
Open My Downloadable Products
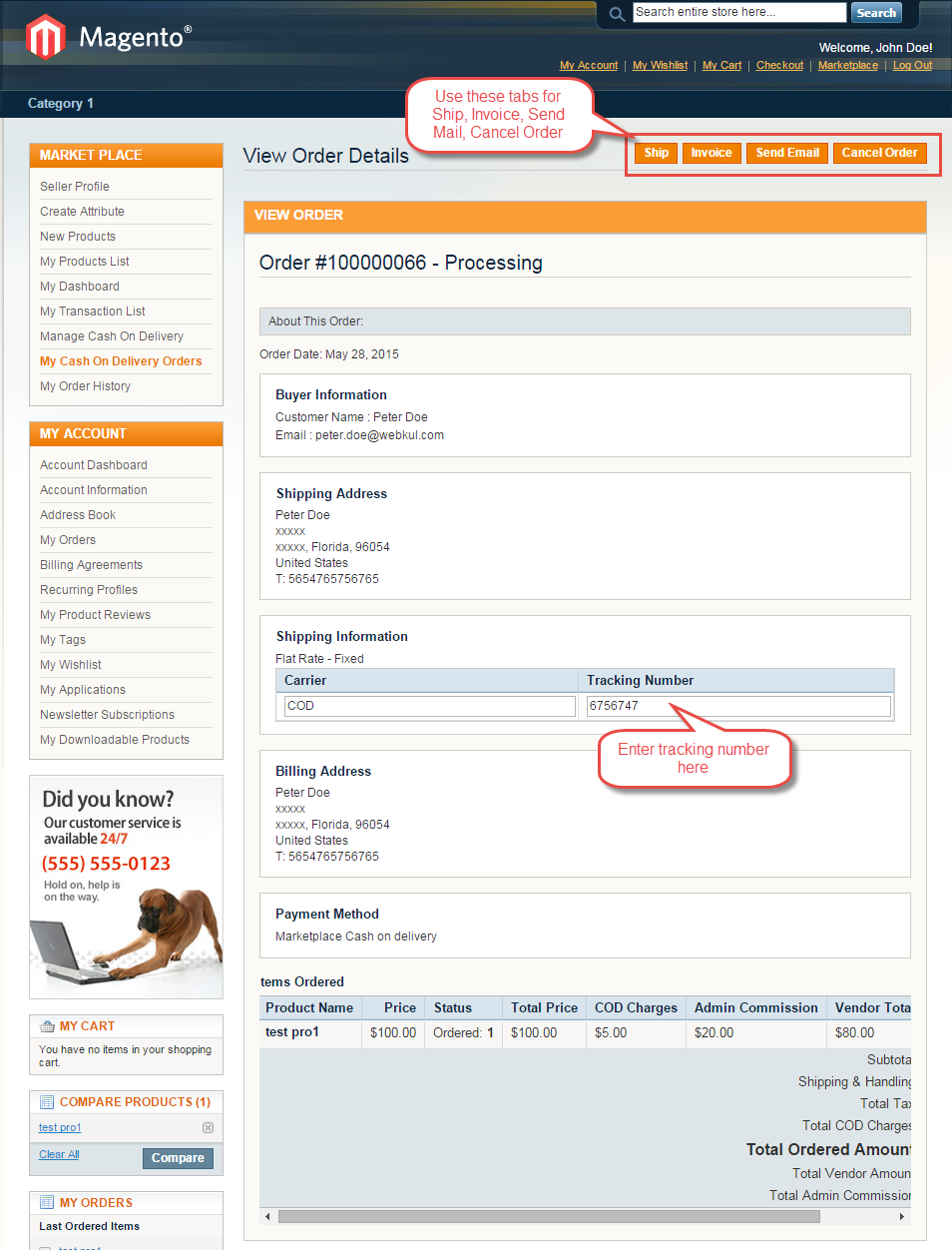point(115,740)
